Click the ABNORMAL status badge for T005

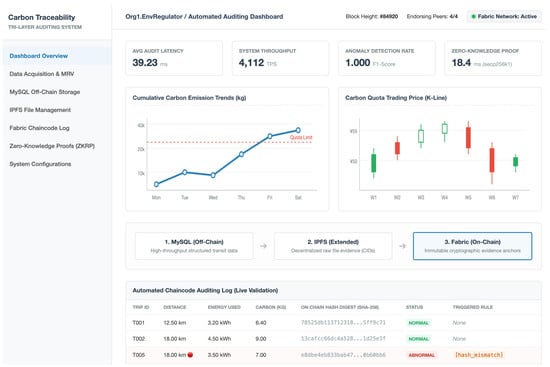(421, 355)
